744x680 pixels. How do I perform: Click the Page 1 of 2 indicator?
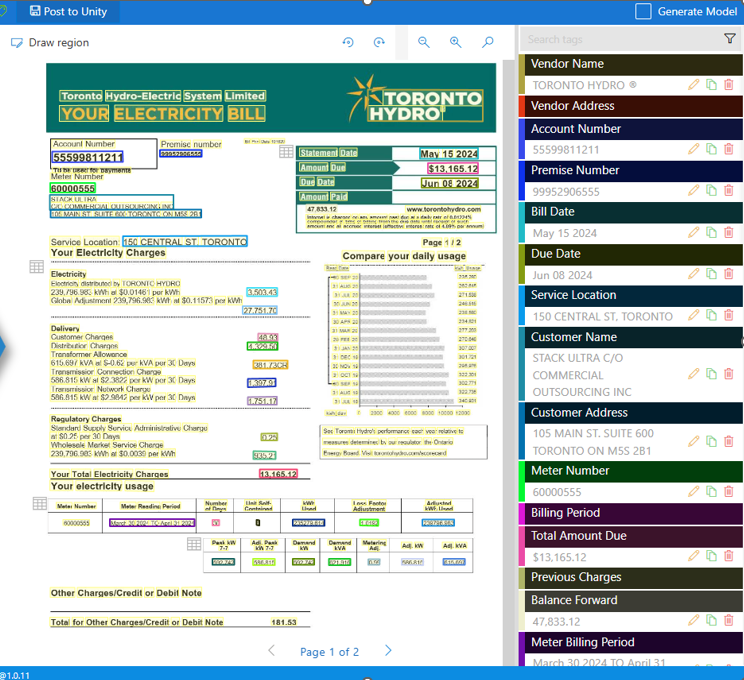pyautogui.click(x=329, y=652)
